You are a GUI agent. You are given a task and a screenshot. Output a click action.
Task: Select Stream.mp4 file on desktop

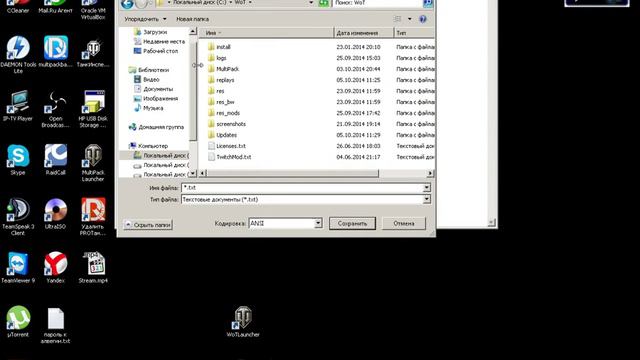tap(93, 267)
